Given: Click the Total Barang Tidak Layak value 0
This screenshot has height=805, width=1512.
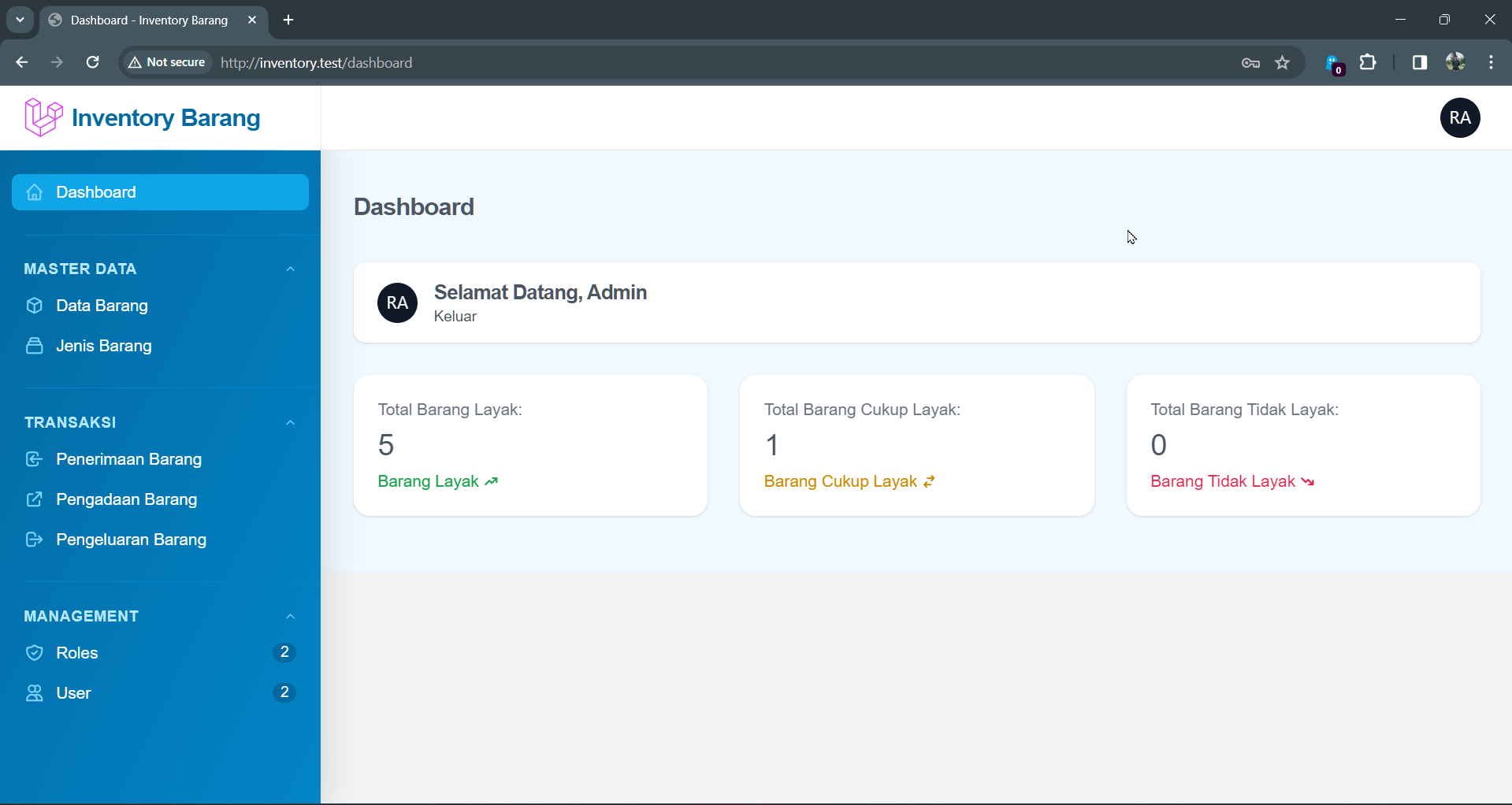Looking at the screenshot, I should (x=1158, y=445).
